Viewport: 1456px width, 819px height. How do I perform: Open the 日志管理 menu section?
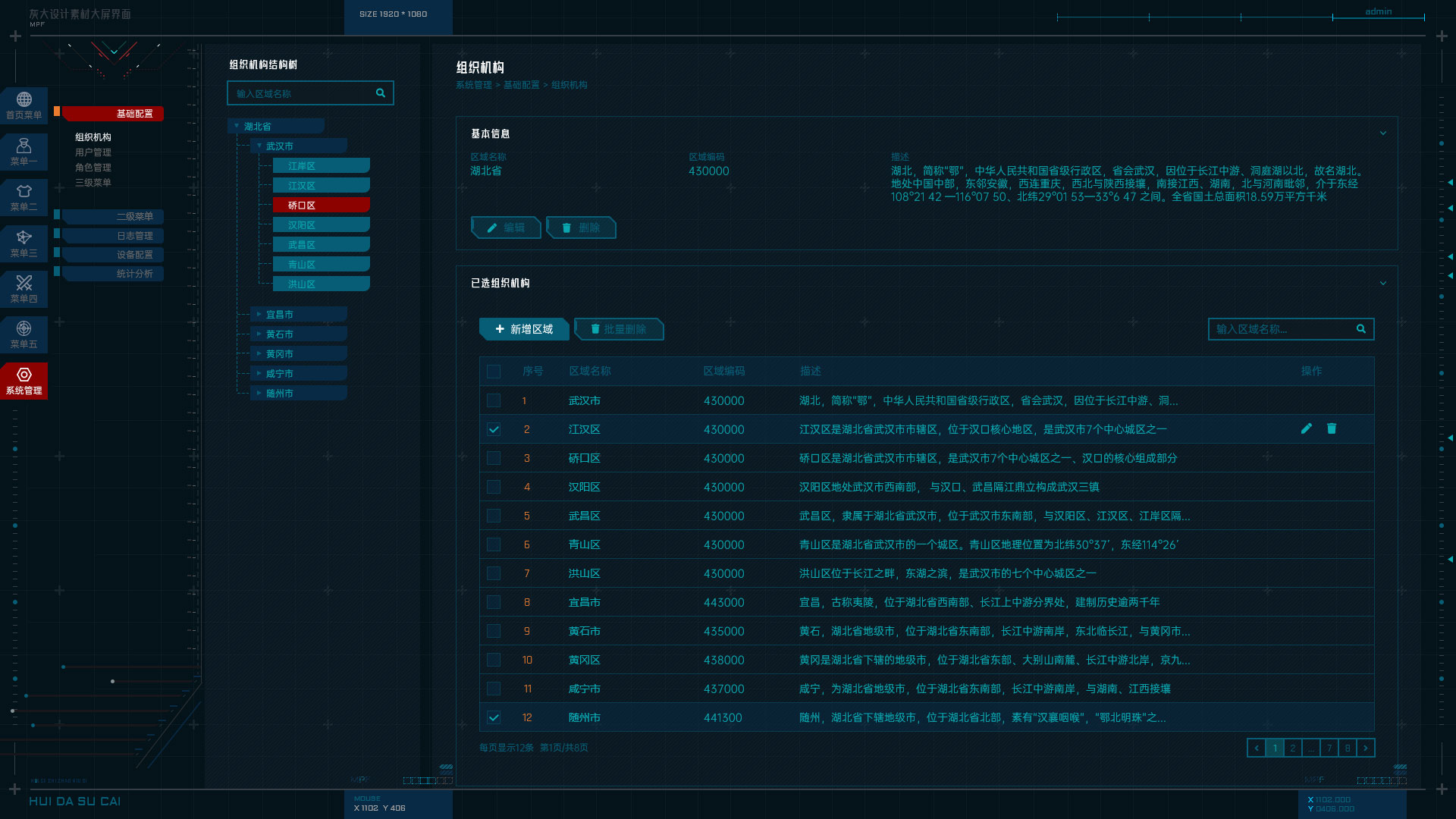coord(134,236)
